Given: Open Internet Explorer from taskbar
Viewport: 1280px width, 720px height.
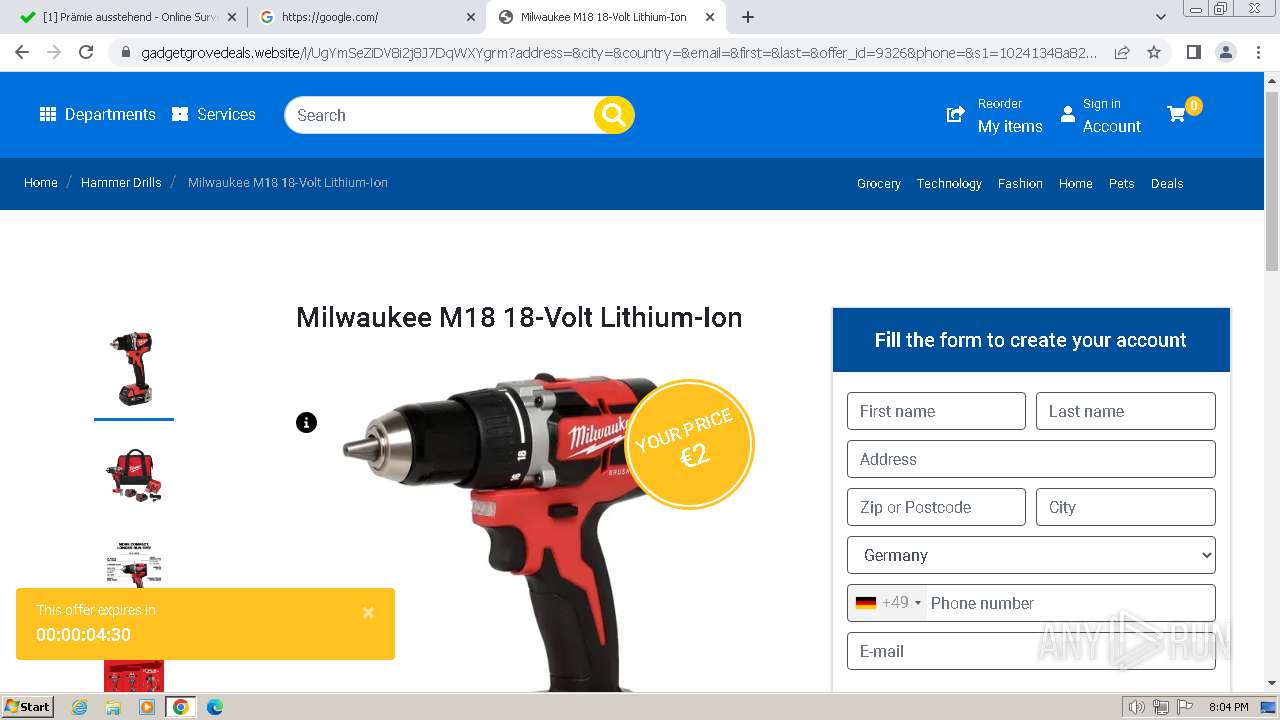Looking at the screenshot, I should [79, 707].
